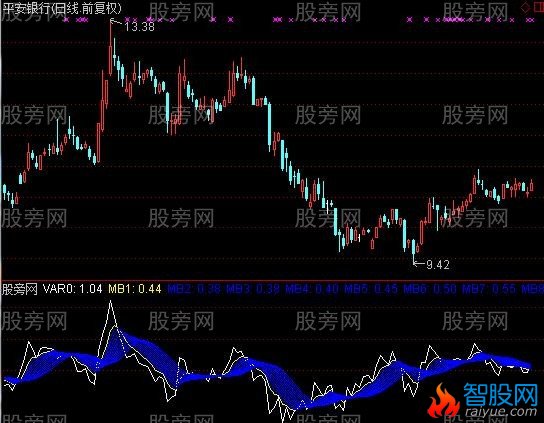Image resolution: width=544 pixels, height=423 pixels.
Task: Select the VAR0: 1.04 indicator value
Action: 73,289
